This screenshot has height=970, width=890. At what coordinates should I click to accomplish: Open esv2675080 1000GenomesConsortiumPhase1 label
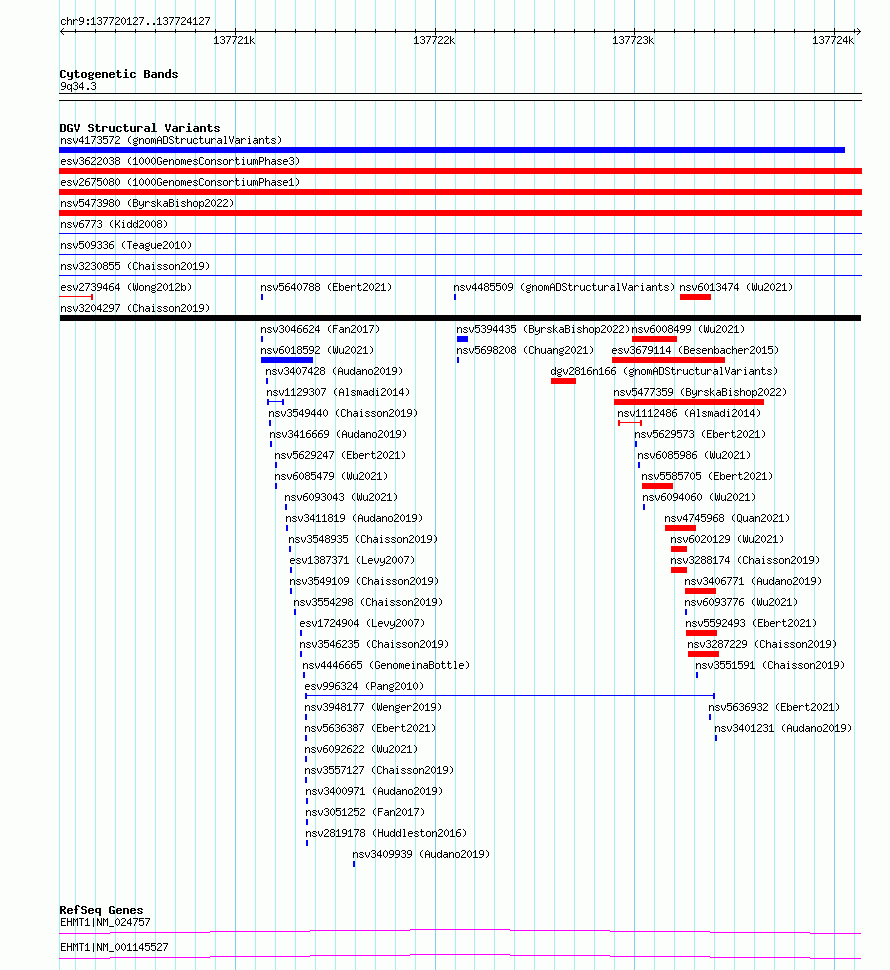point(180,182)
